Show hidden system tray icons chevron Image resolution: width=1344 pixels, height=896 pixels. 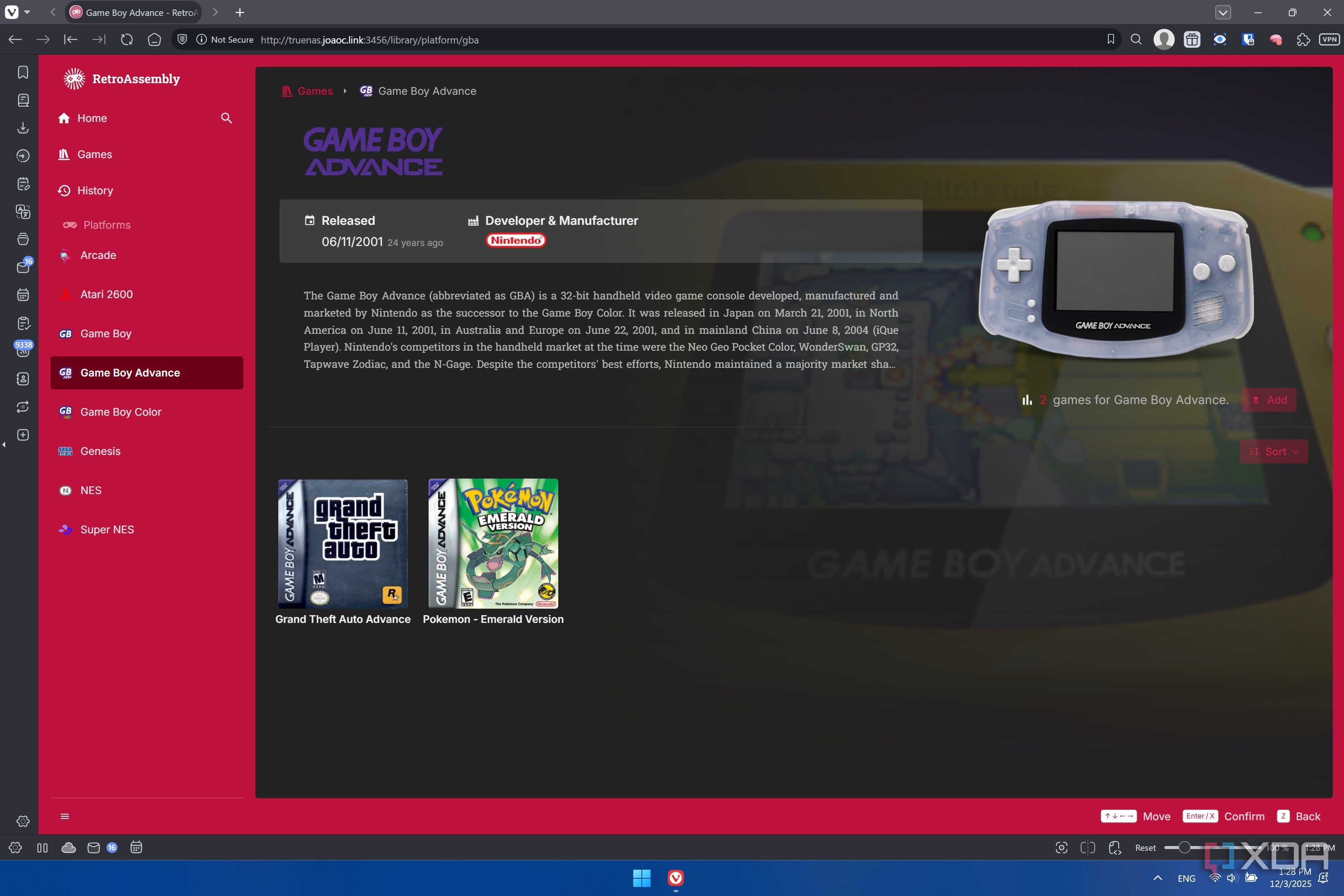[x=1158, y=878]
